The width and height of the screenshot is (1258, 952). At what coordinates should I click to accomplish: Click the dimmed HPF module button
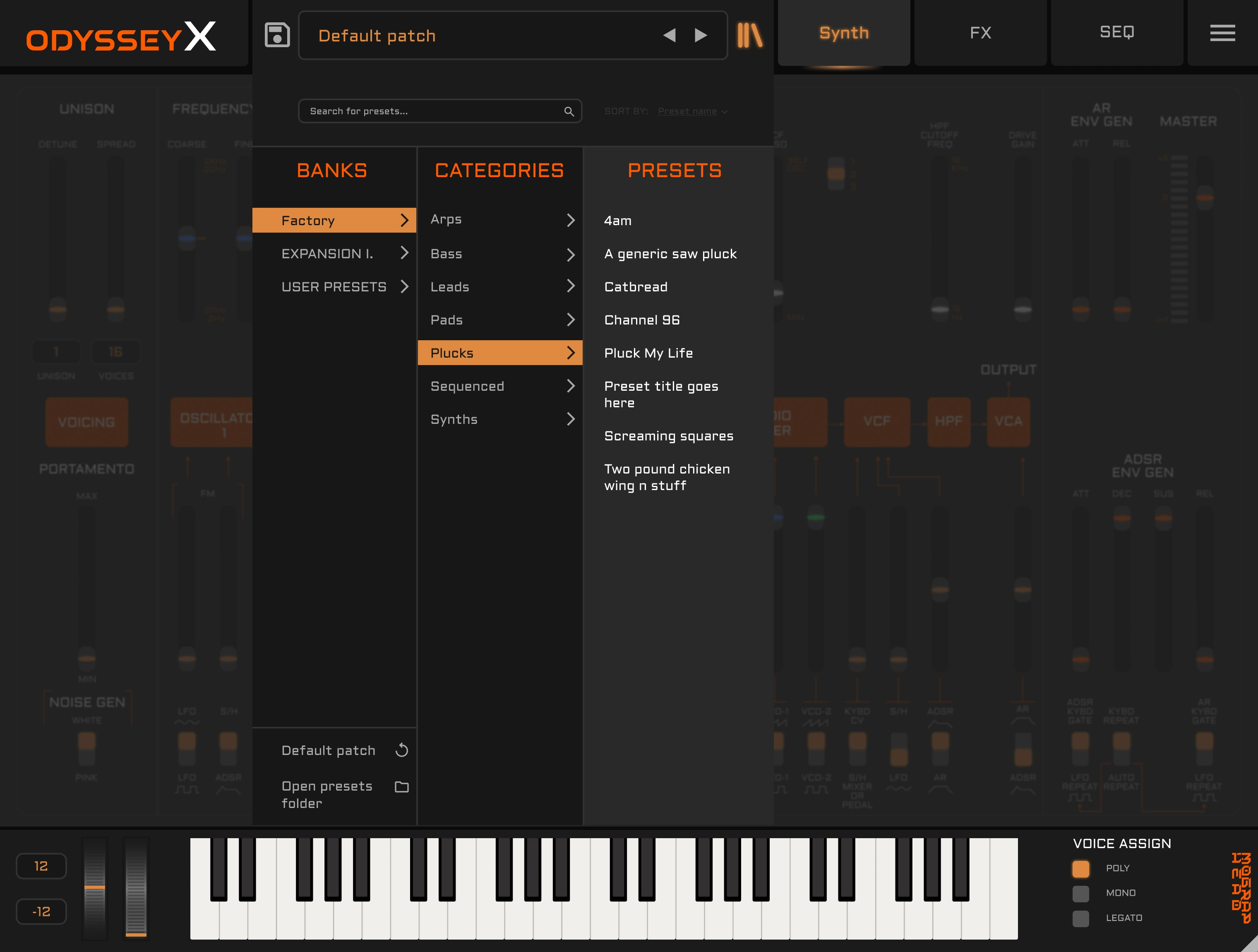pyautogui.click(x=948, y=421)
